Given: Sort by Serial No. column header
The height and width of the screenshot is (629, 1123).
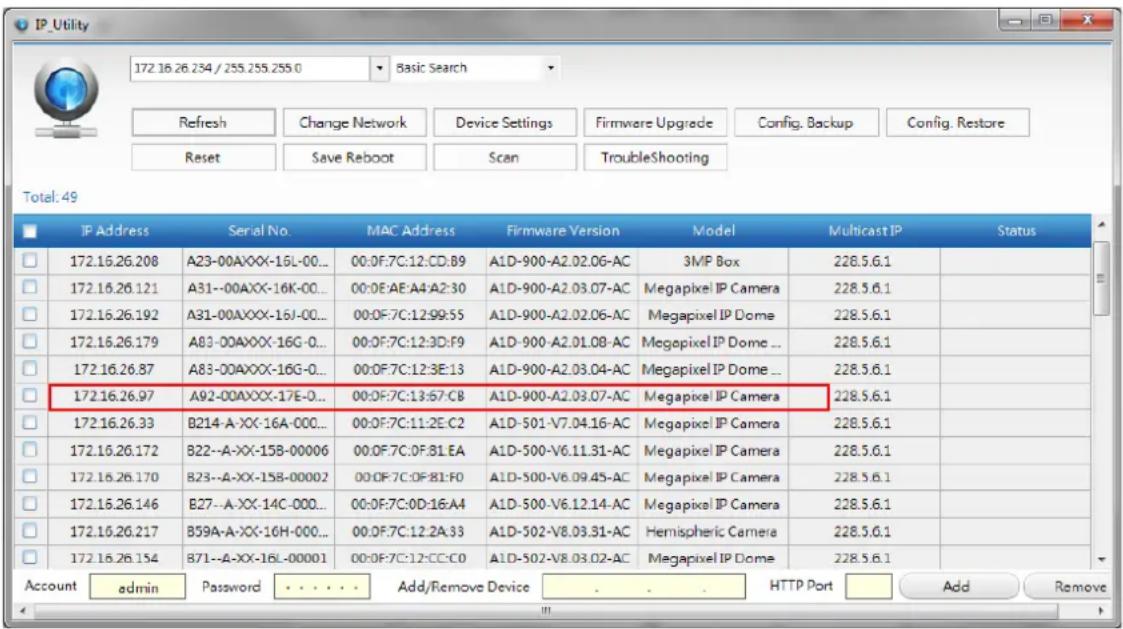Looking at the screenshot, I should click(259, 231).
